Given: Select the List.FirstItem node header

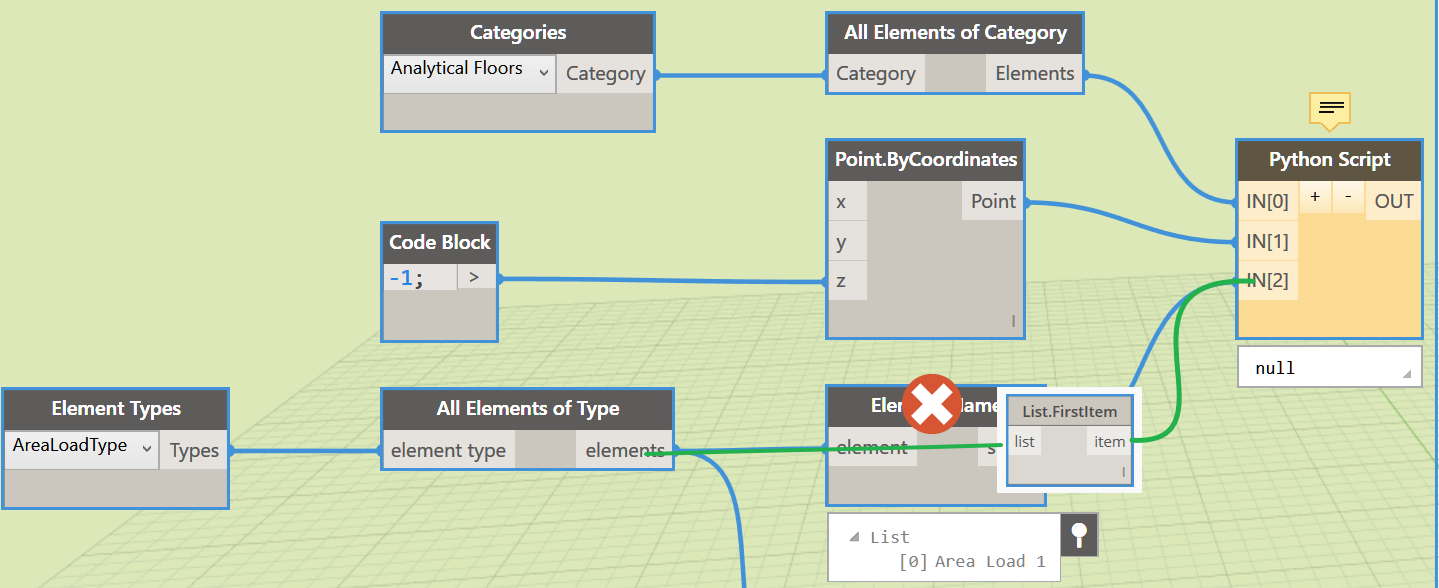Looking at the screenshot, I should 1069,411.
